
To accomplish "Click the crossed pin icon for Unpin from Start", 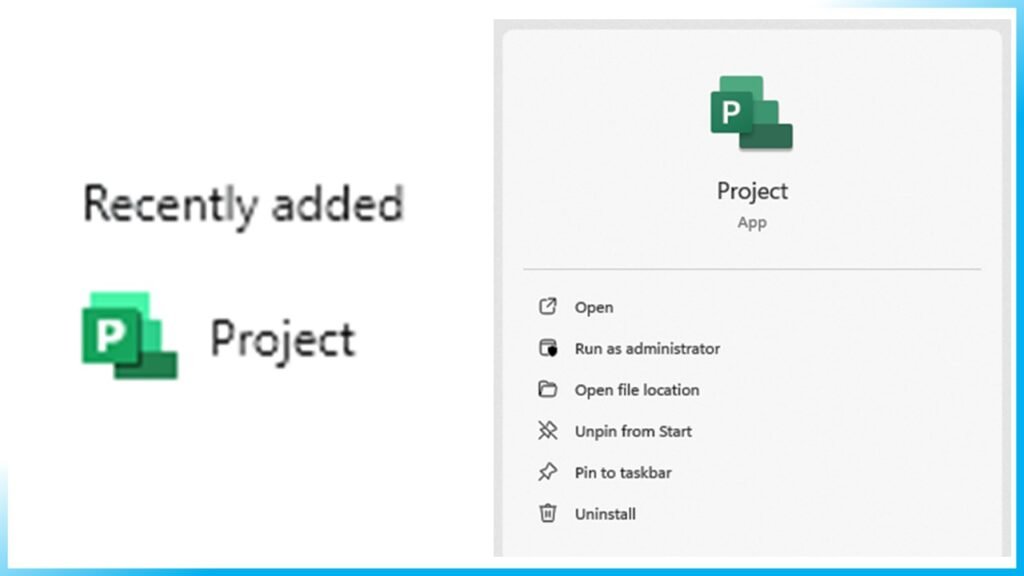I will [547, 431].
